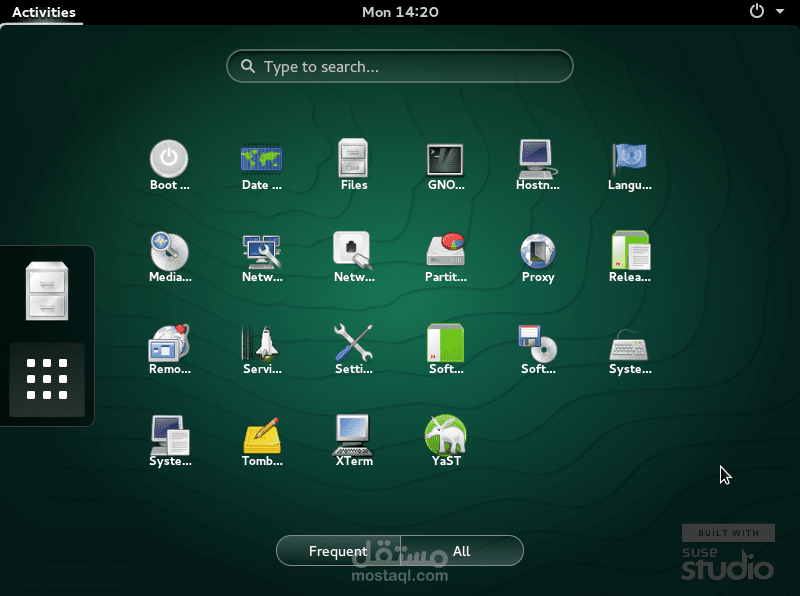Click the search field at the top
The height and width of the screenshot is (596, 800).
tap(399, 66)
